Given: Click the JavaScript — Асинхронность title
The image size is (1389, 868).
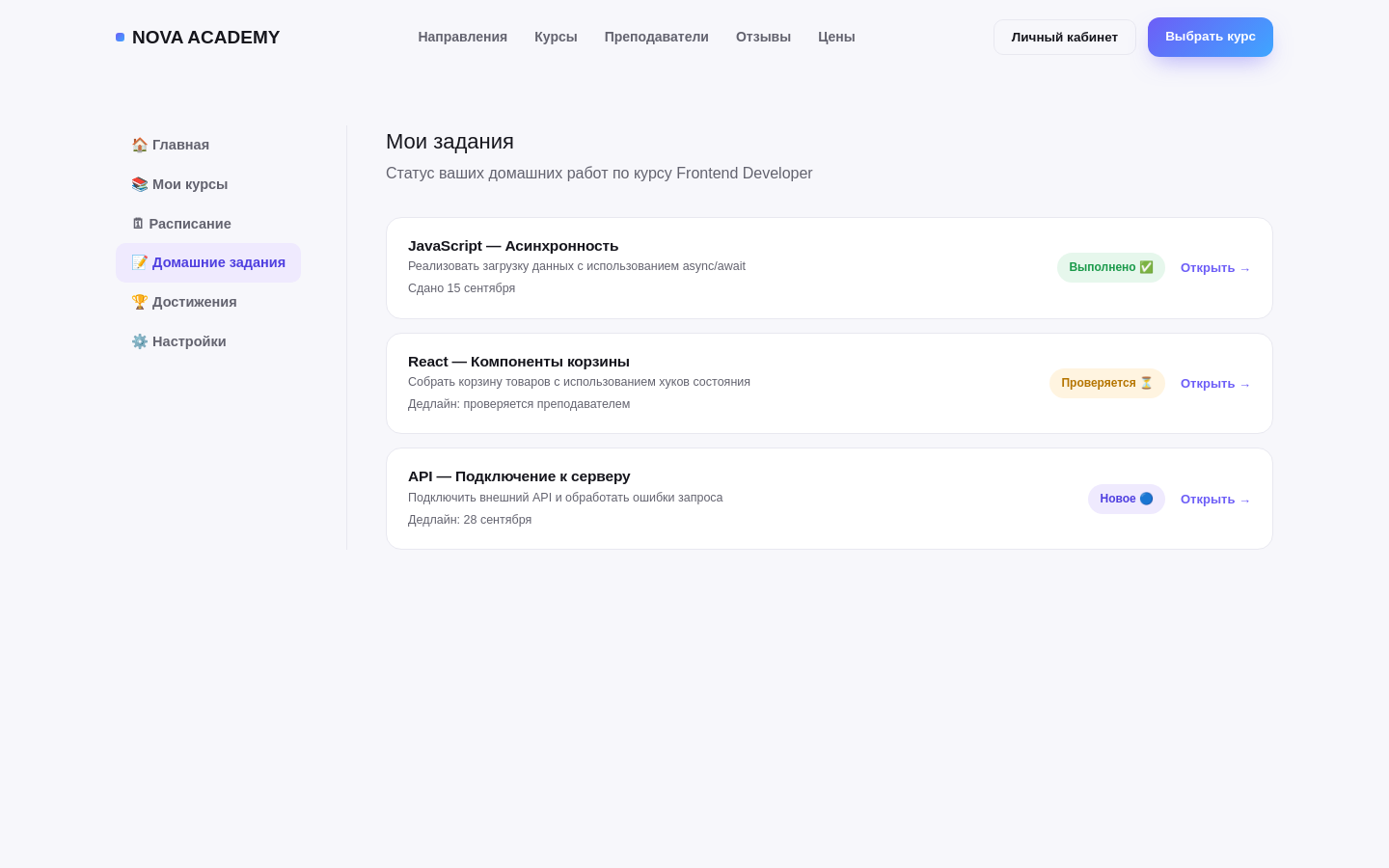Looking at the screenshot, I should [x=513, y=246].
